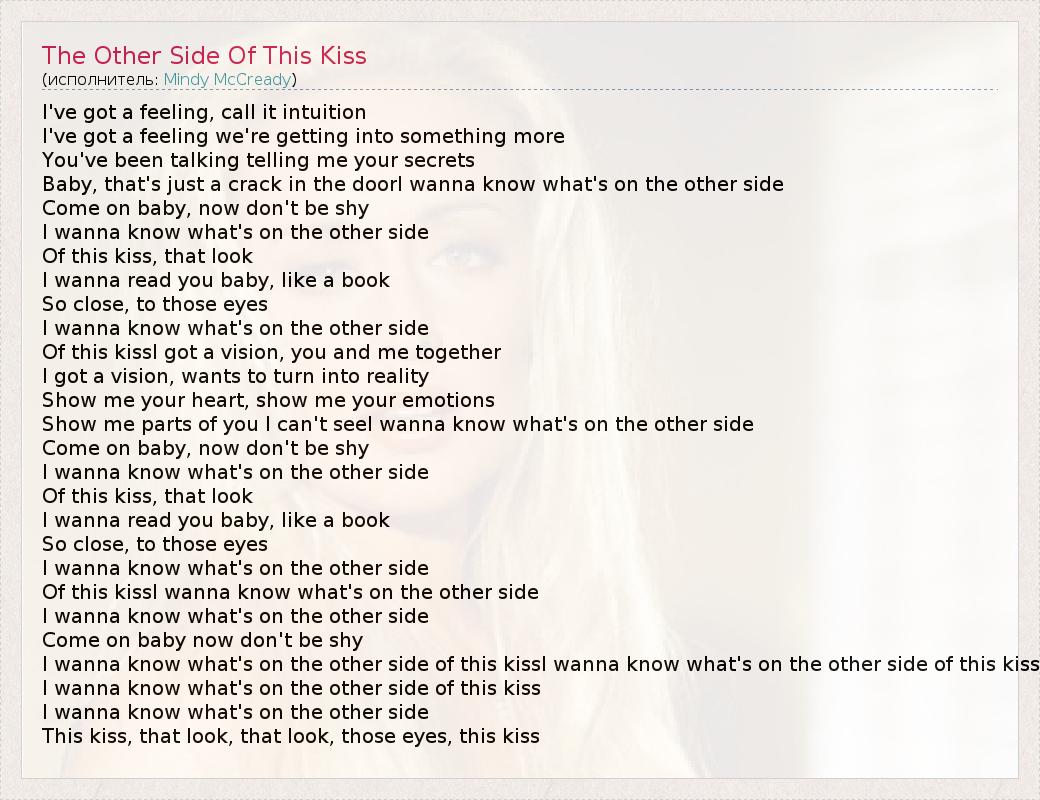Click the final line "those eyes, this kiss"
1040x800 pixels.
click(x=290, y=736)
